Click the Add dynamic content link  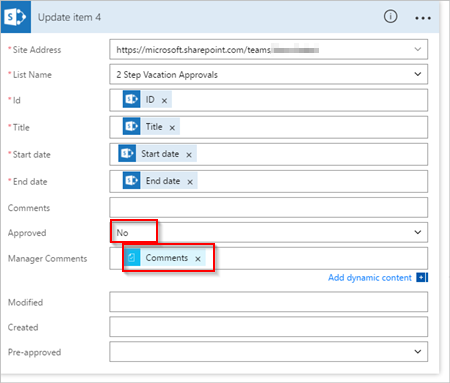coord(370,278)
